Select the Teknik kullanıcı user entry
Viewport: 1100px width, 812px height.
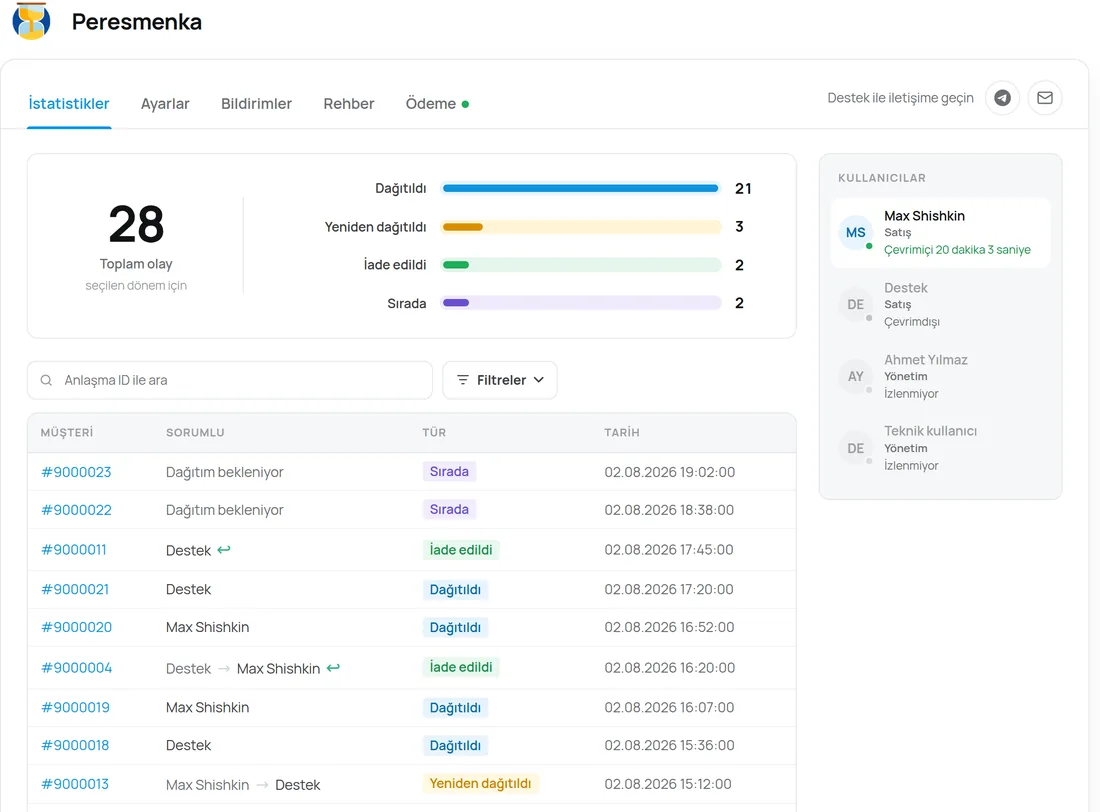point(940,448)
